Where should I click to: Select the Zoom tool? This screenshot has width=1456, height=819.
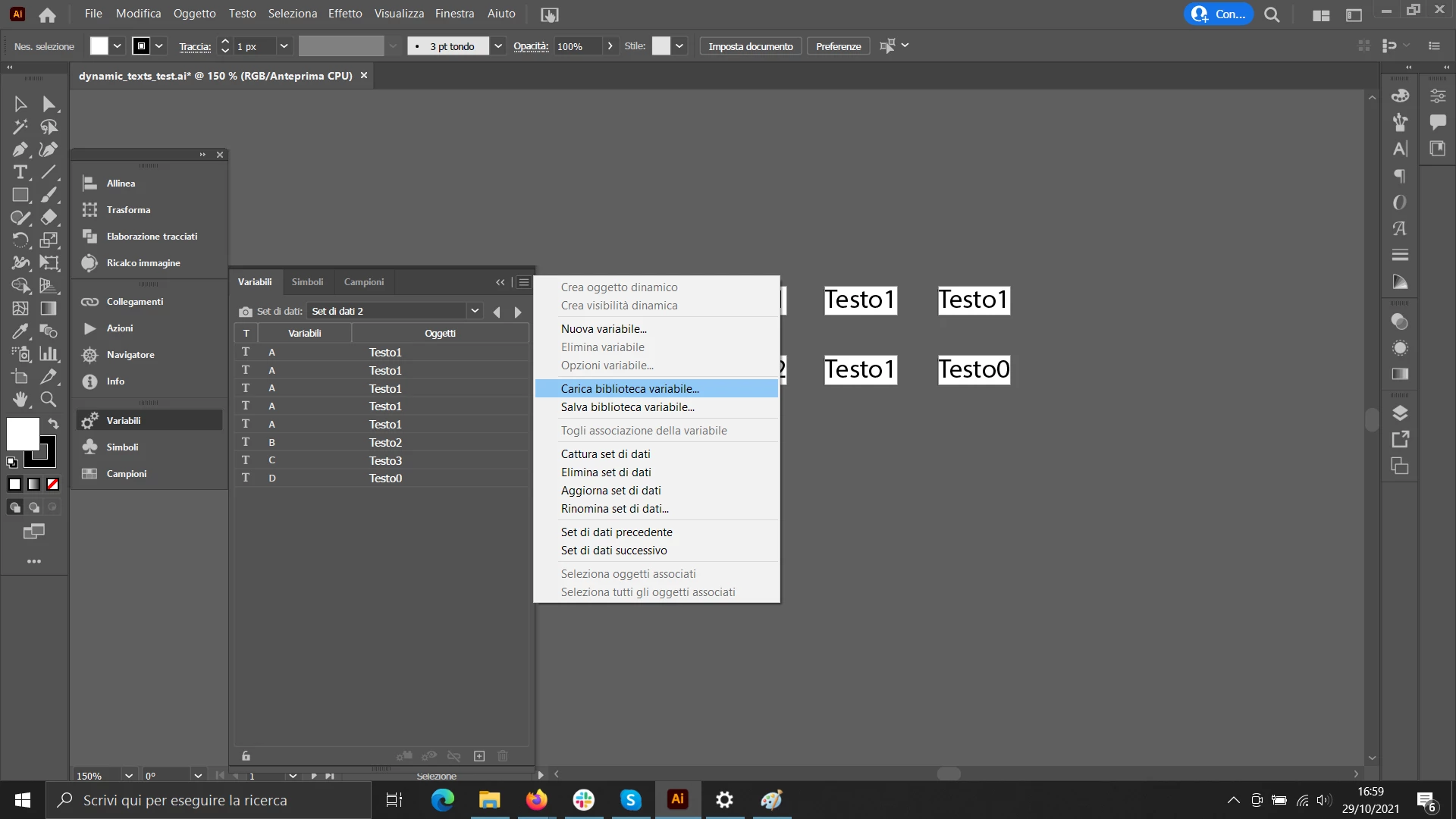point(49,400)
